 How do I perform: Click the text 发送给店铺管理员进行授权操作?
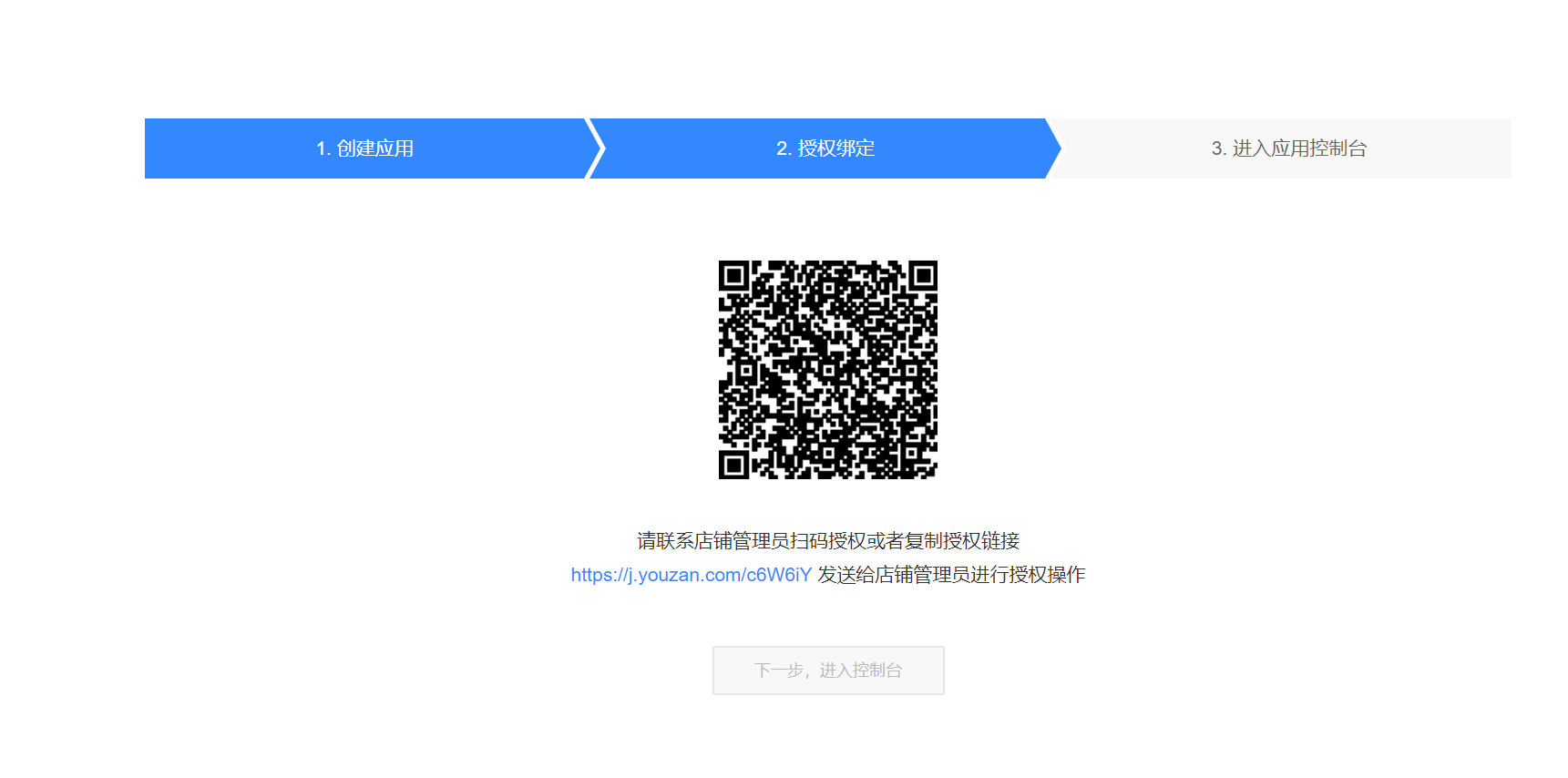[x=951, y=575]
